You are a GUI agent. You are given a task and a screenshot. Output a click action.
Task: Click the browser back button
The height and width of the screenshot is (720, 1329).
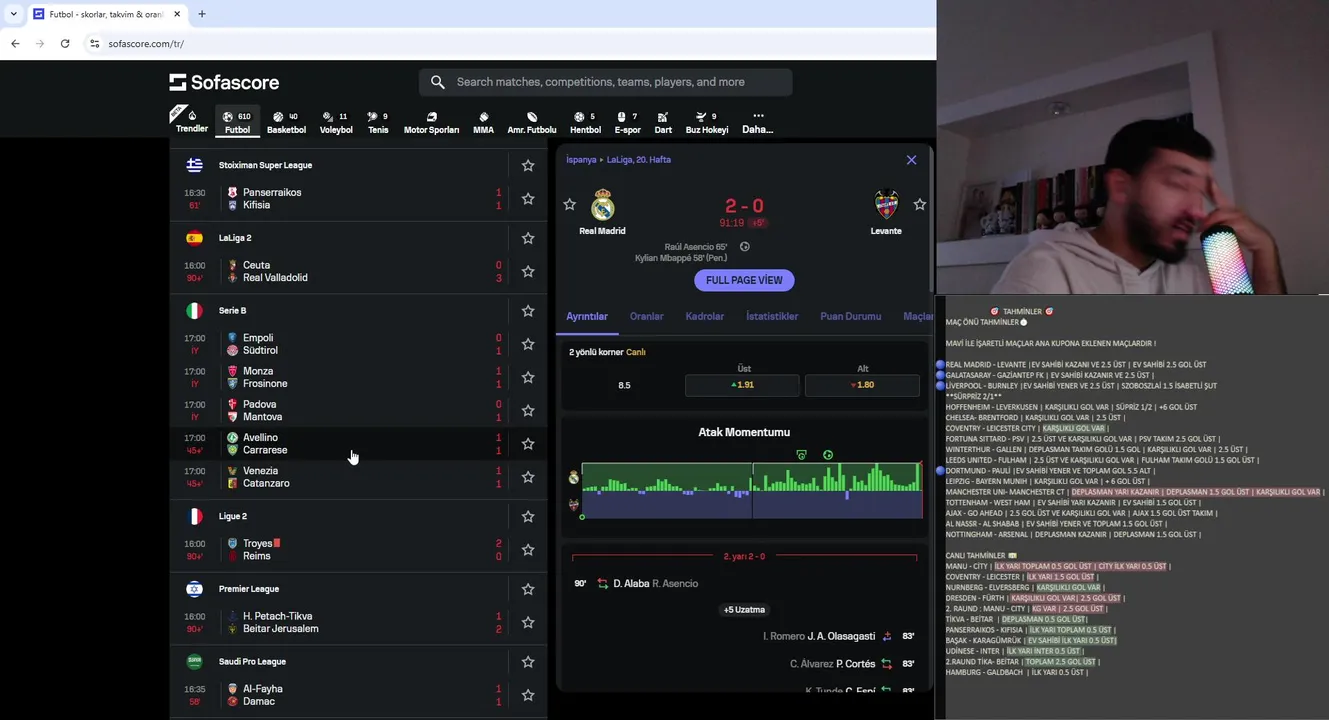[x=15, y=44]
